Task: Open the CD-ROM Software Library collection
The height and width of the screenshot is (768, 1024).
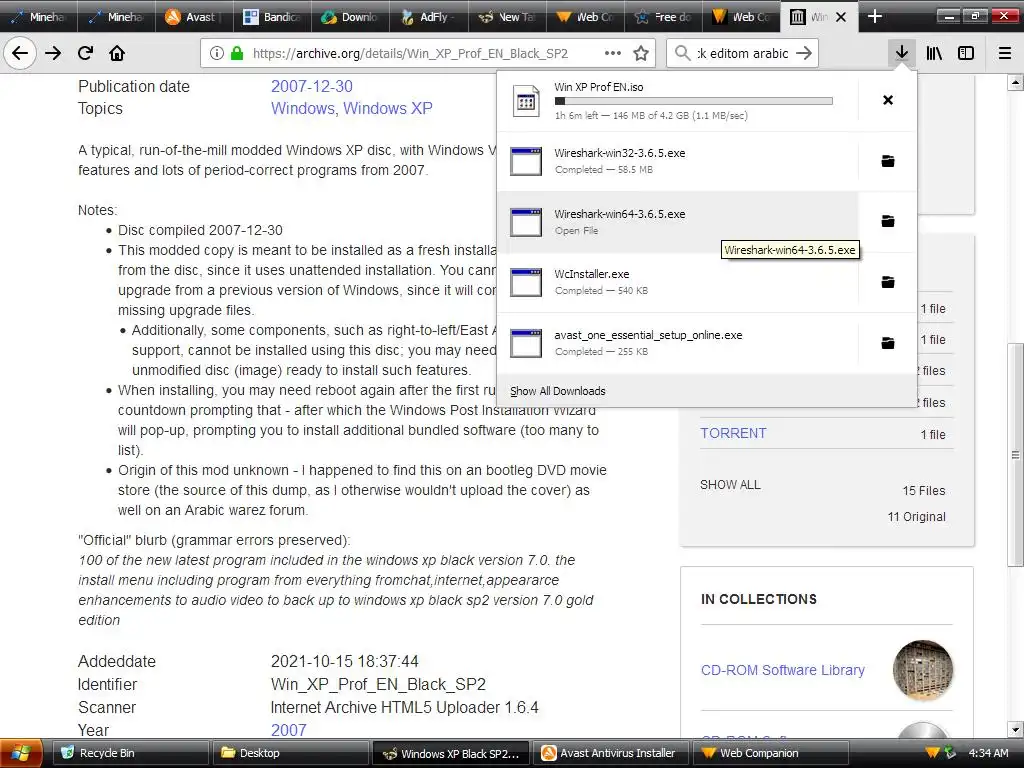Action: [782, 670]
